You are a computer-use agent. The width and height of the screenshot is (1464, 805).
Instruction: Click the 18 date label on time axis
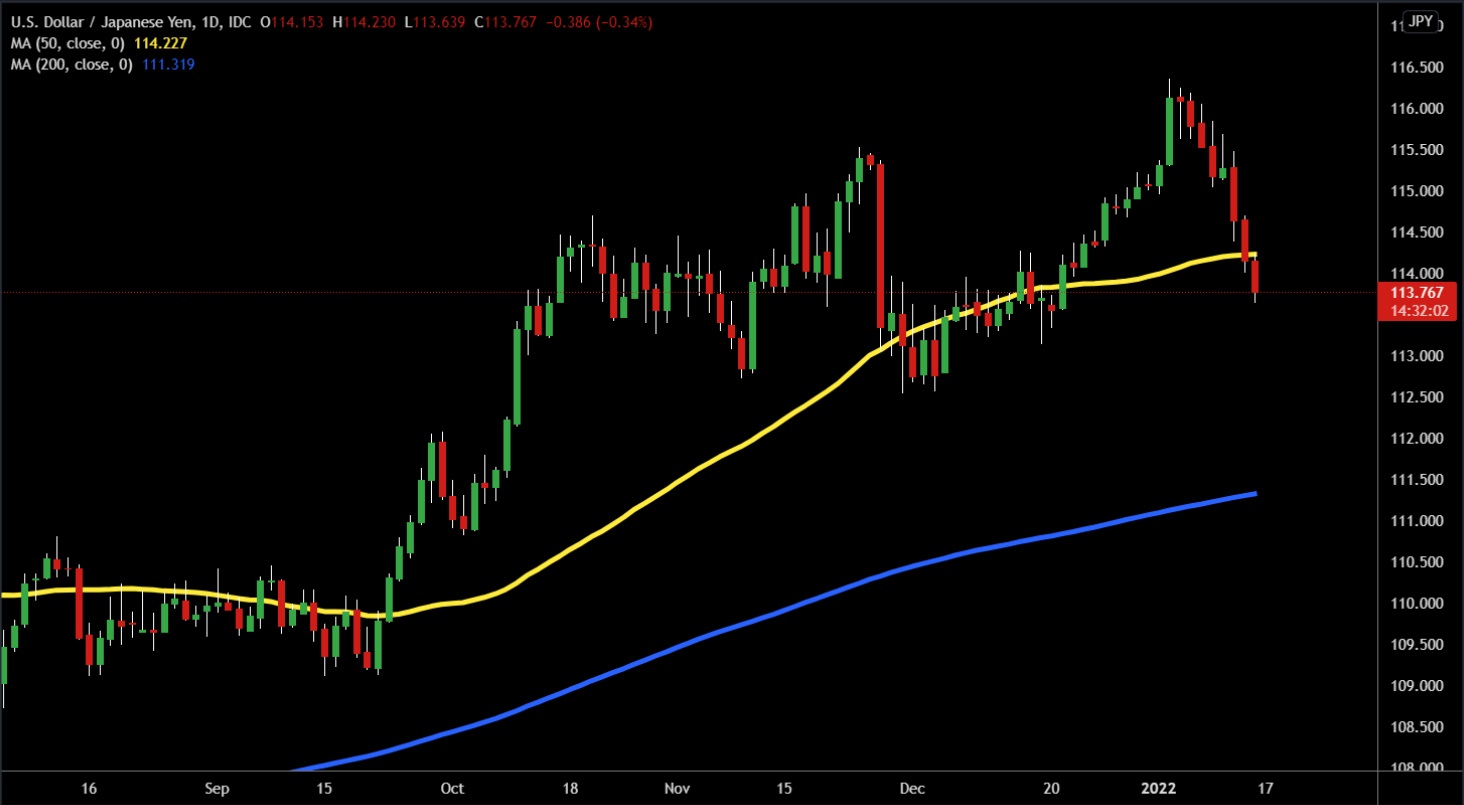pos(570,789)
